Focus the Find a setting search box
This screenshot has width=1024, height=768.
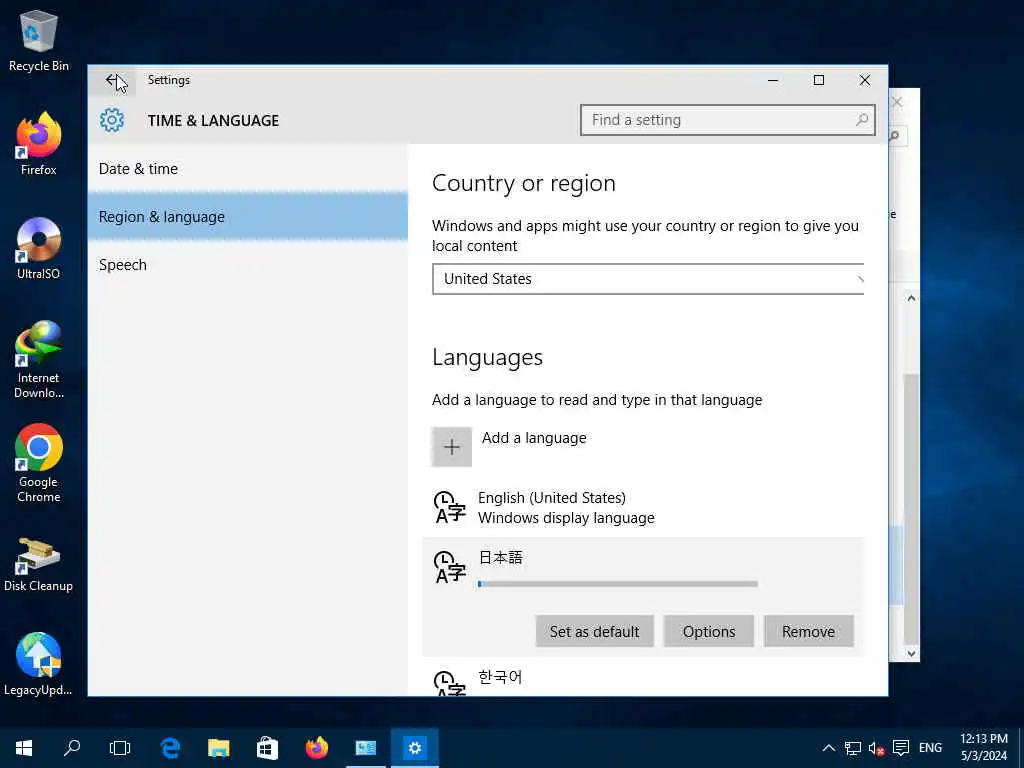click(728, 120)
